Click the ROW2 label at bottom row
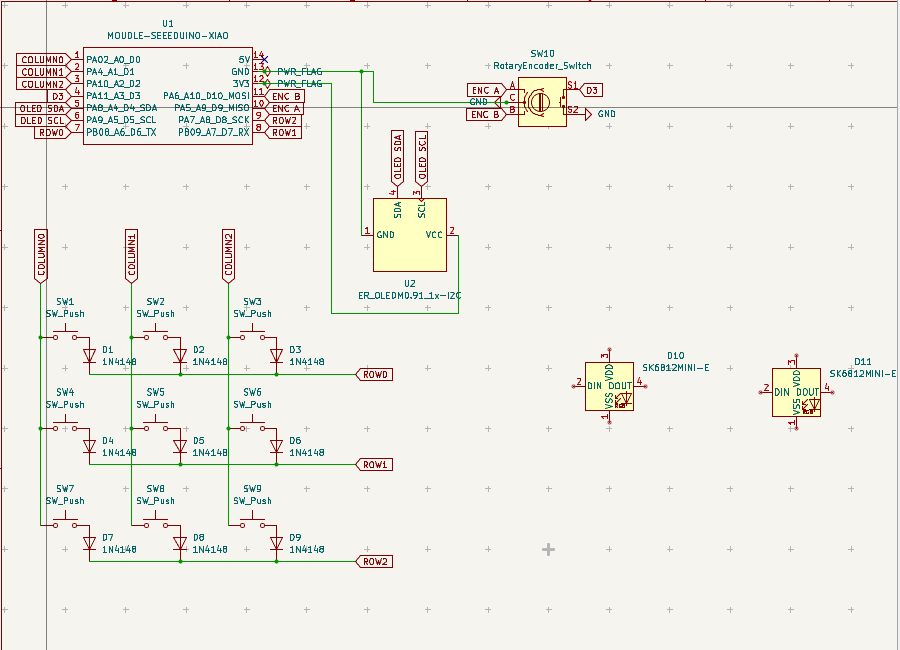 point(375,562)
